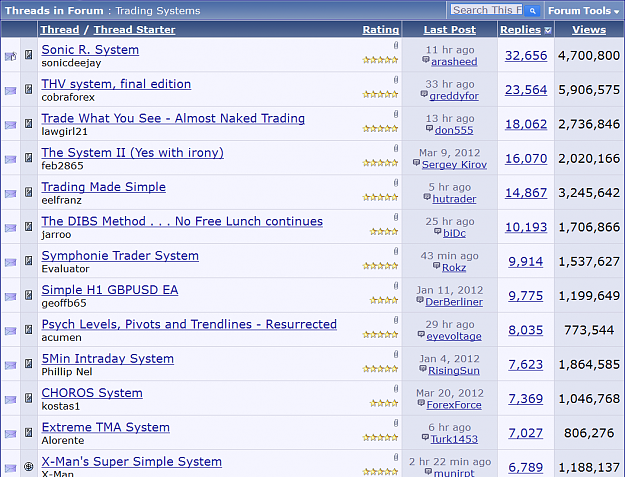The height and width of the screenshot is (477, 625).
Task: Click envelope status icon for THV system
Action: 11,91
